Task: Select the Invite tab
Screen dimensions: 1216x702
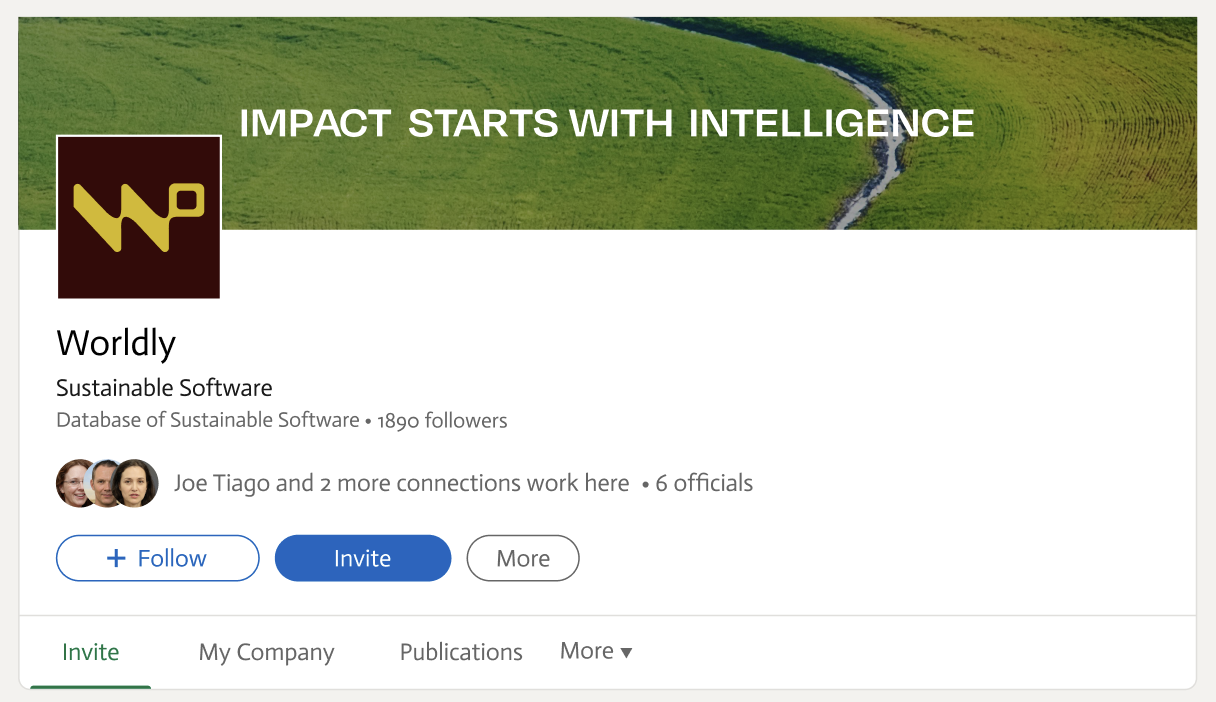Action: pyautogui.click(x=91, y=652)
